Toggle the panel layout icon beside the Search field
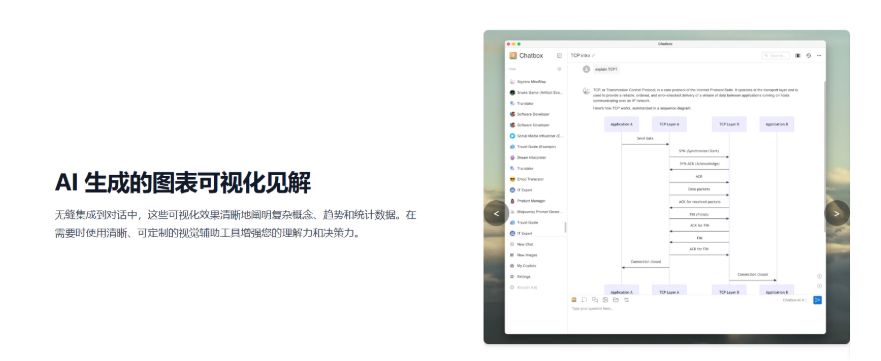Image resolution: width=881 pixels, height=361 pixels. (798, 56)
